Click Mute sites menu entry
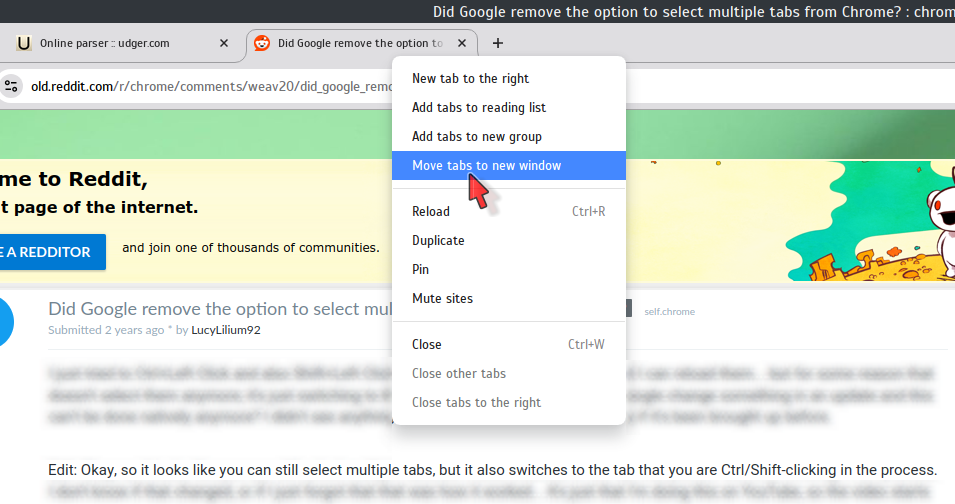This screenshot has height=504, width=955. (x=442, y=298)
